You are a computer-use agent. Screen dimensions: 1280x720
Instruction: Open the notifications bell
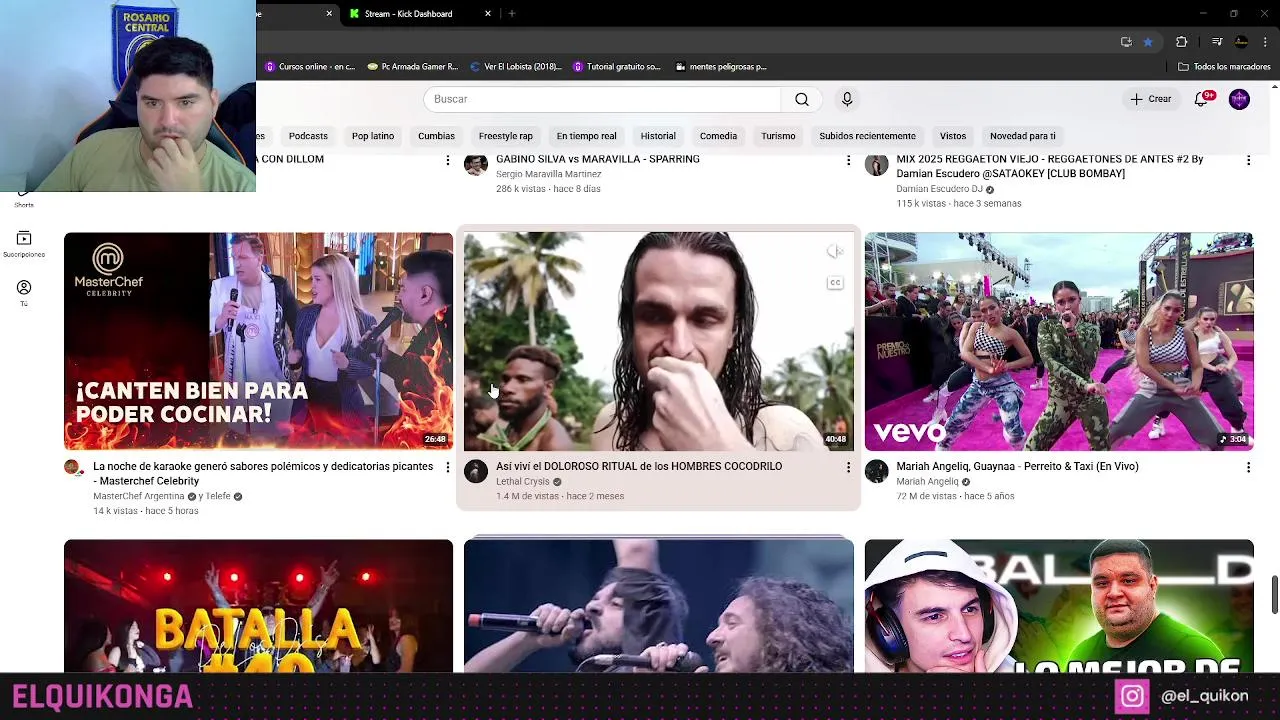point(1201,99)
